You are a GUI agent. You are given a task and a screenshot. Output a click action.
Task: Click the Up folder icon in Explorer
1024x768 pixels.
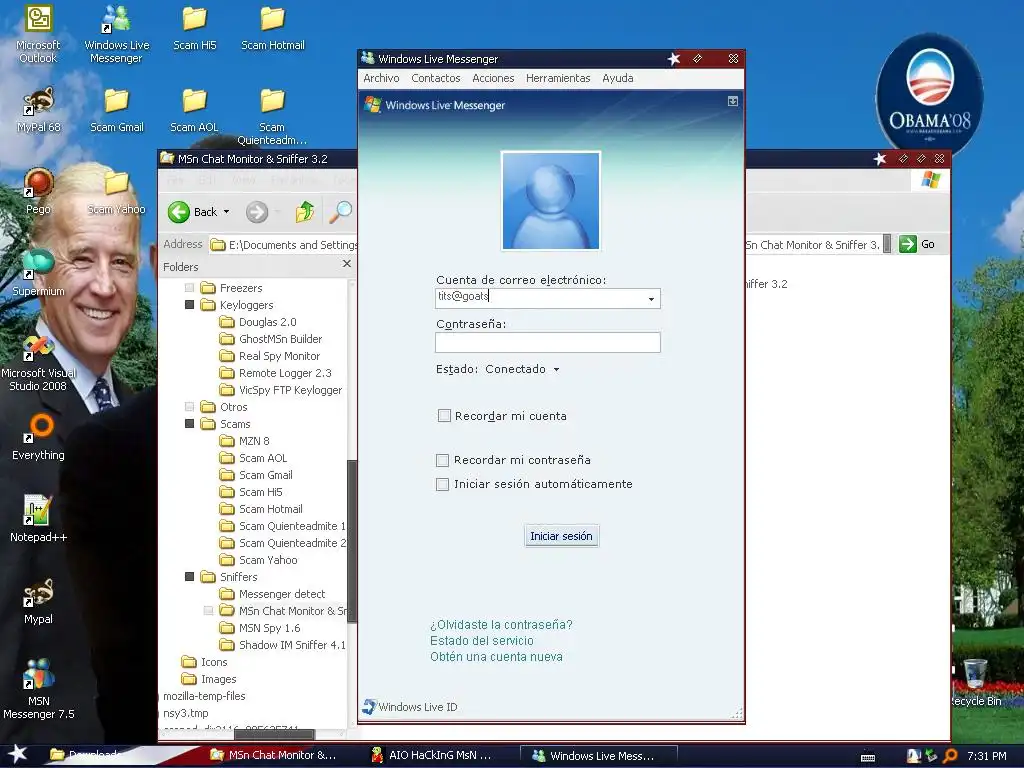(305, 212)
